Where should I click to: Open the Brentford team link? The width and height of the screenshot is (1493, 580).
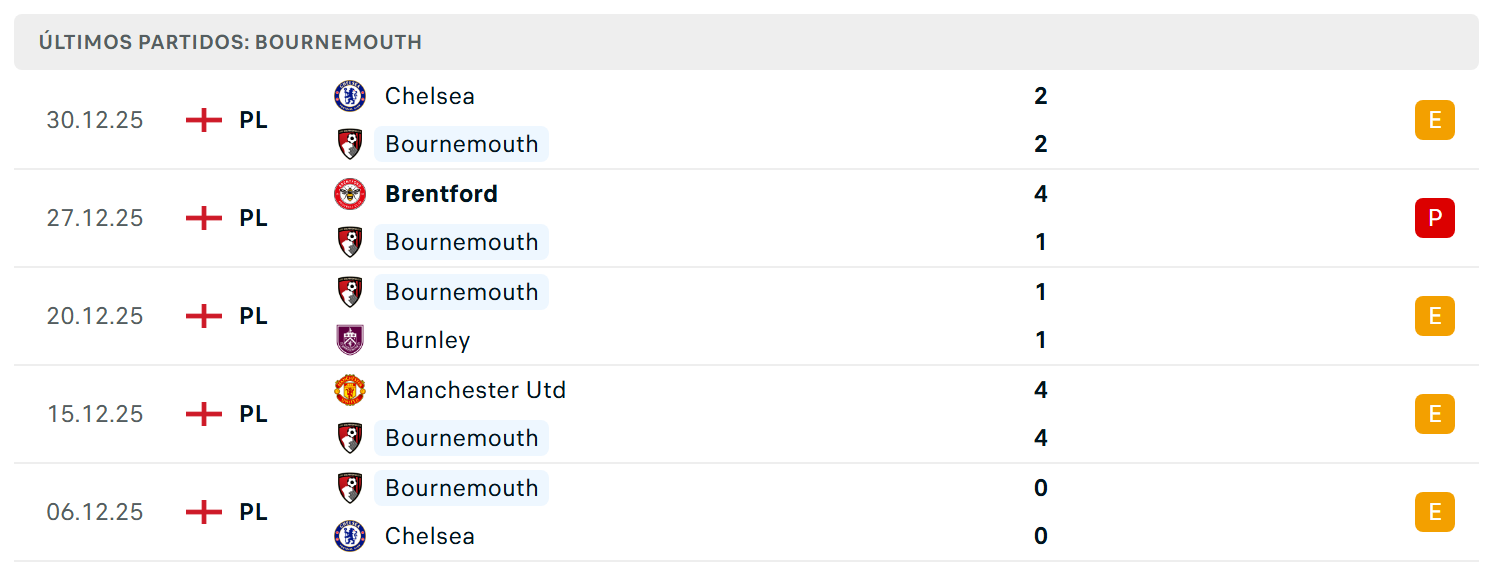tap(441, 194)
